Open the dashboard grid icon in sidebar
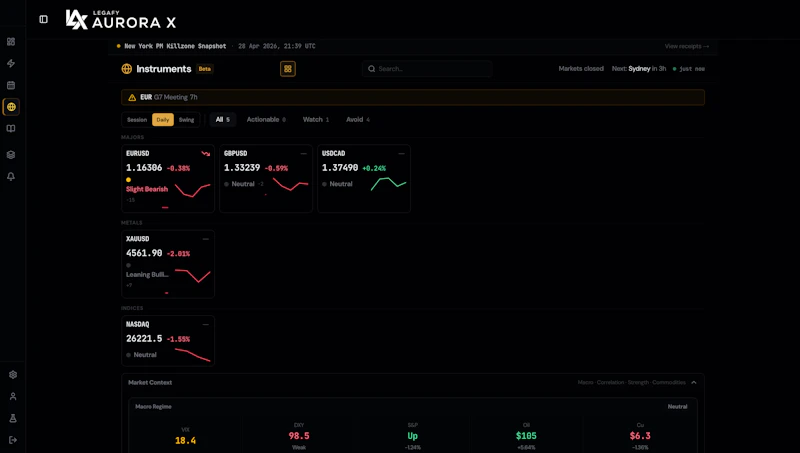The width and height of the screenshot is (800, 453). point(11,42)
